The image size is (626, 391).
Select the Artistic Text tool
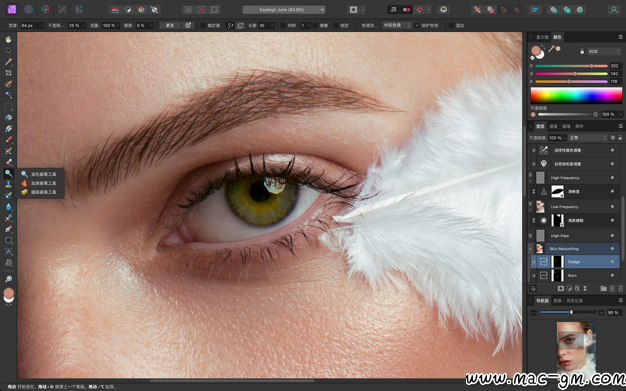(x=8, y=251)
